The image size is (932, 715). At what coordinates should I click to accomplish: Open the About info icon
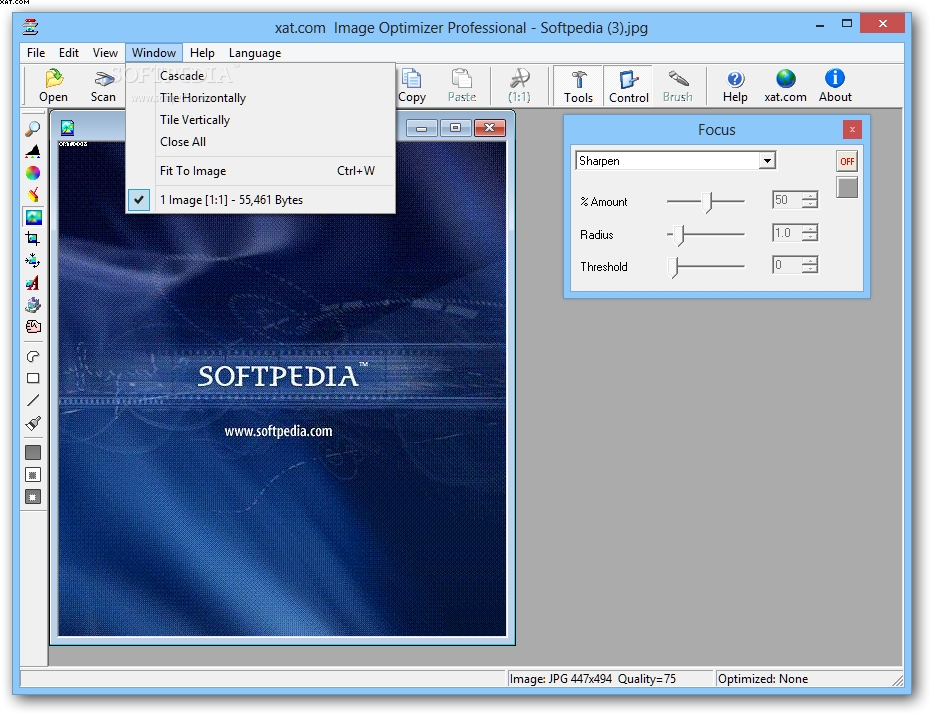click(835, 86)
